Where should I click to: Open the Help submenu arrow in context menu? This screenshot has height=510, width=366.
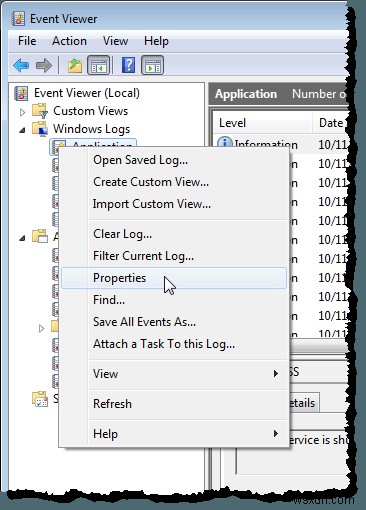click(276, 434)
